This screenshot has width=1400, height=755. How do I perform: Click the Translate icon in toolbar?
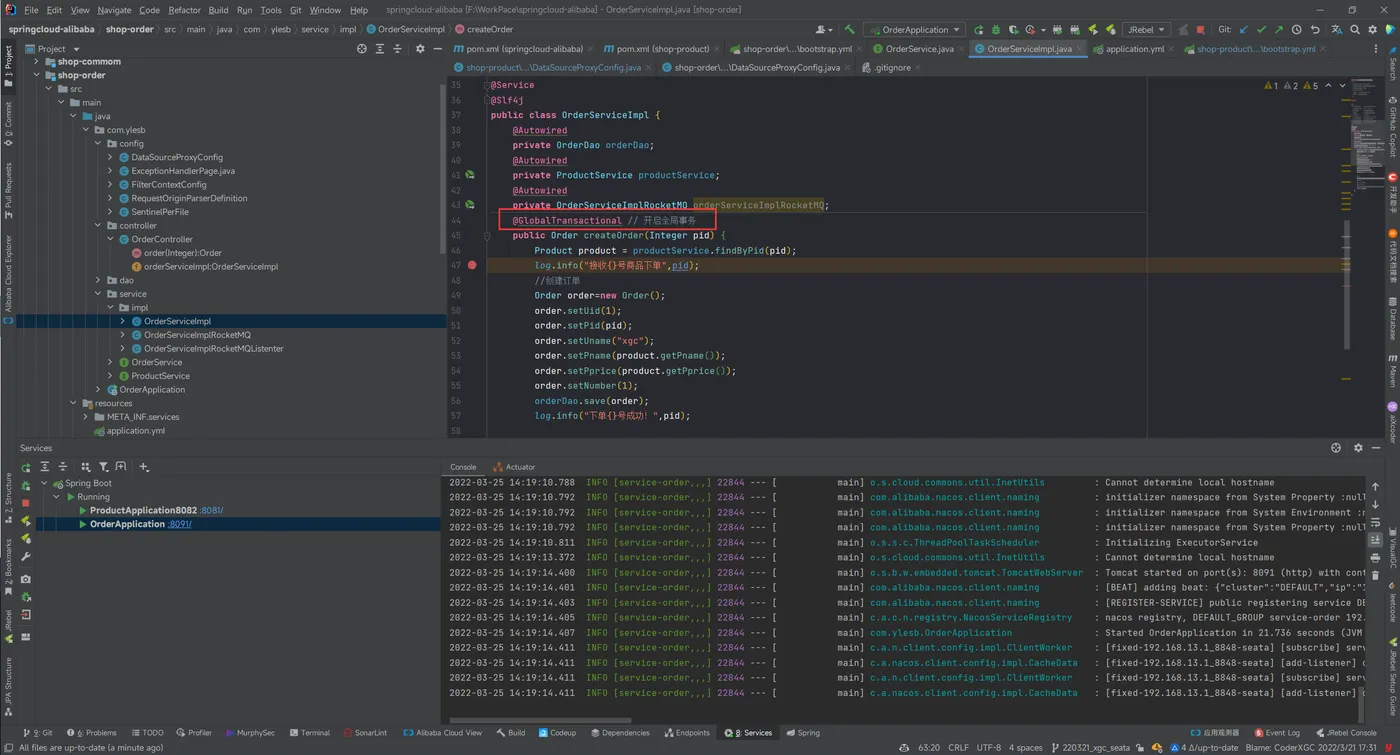click(x=1337, y=30)
